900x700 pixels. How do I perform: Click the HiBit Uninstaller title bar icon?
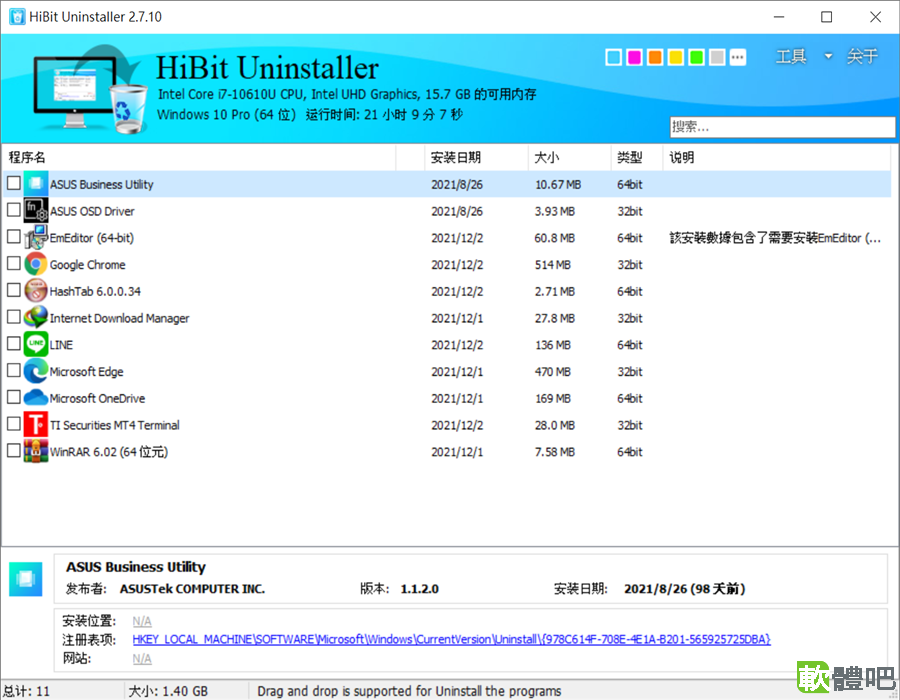click(17, 17)
